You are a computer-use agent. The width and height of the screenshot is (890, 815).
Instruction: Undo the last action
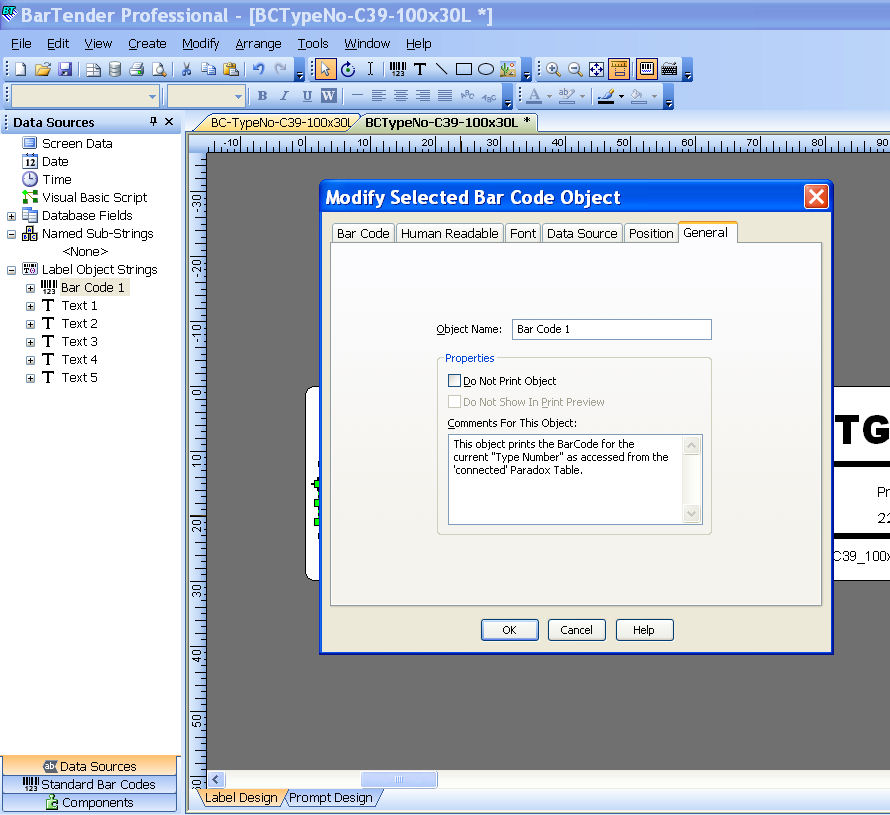258,69
